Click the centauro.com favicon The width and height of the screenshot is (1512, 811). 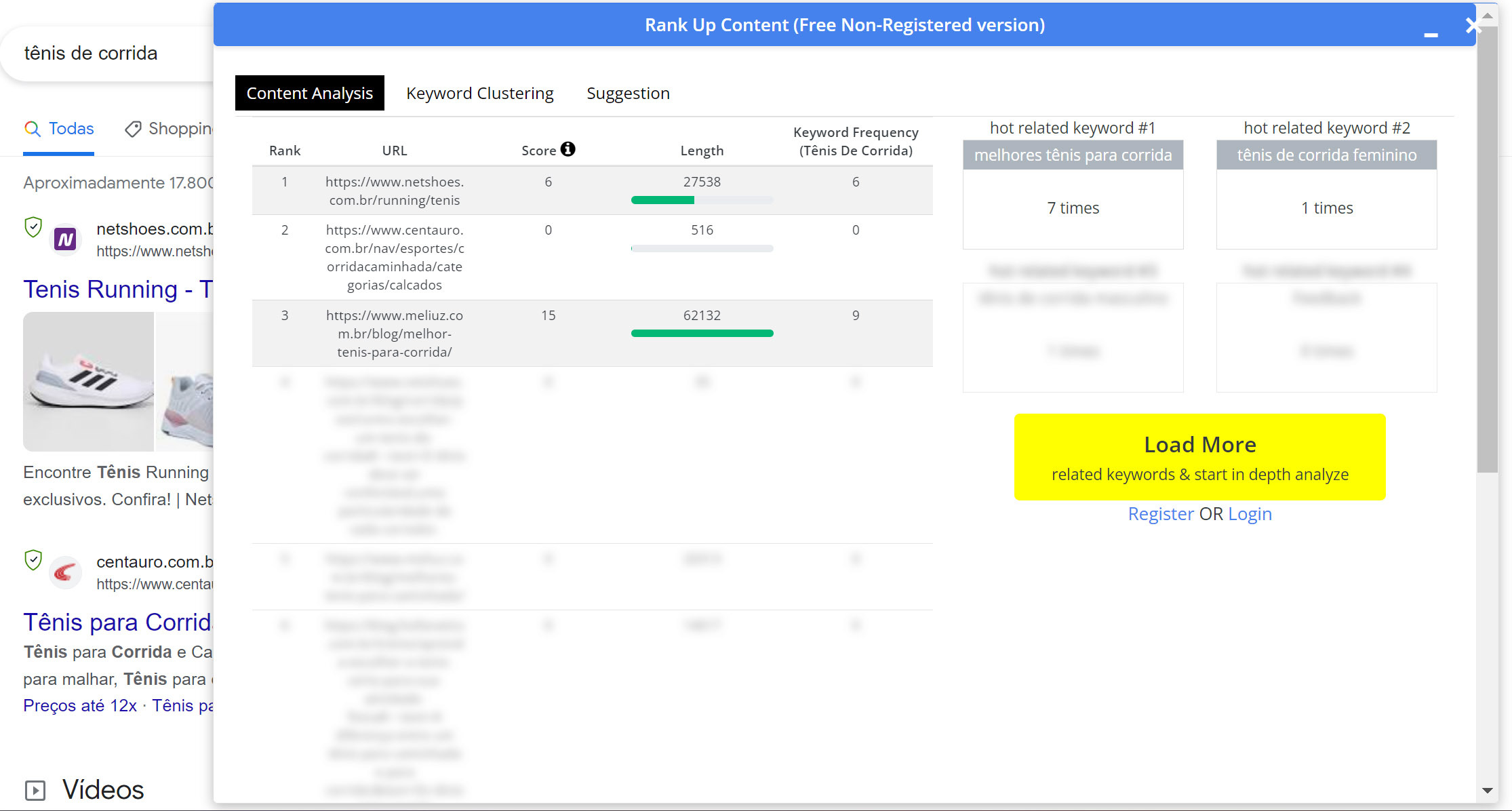65,572
